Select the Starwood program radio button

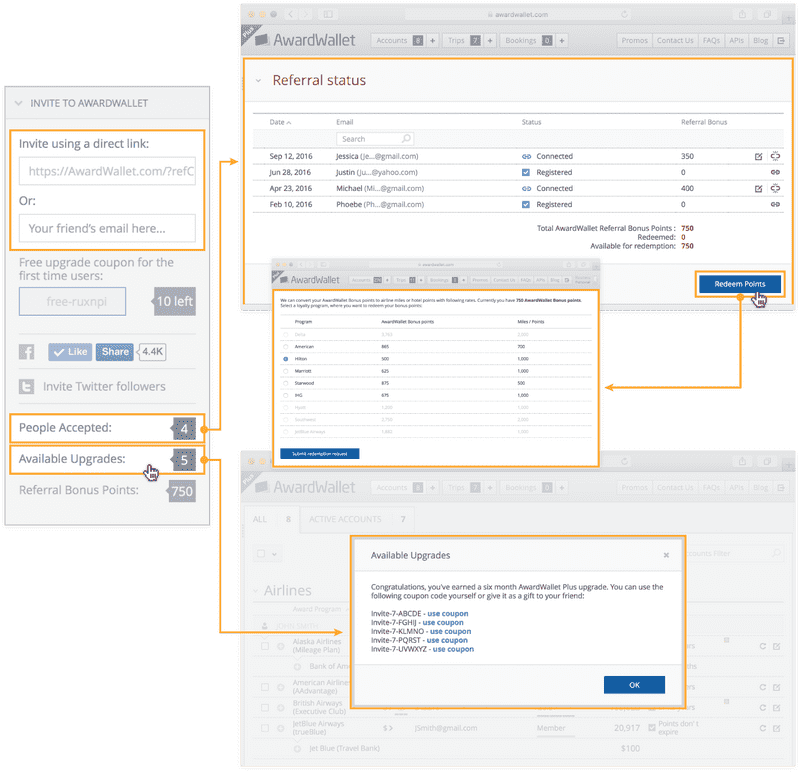285,383
